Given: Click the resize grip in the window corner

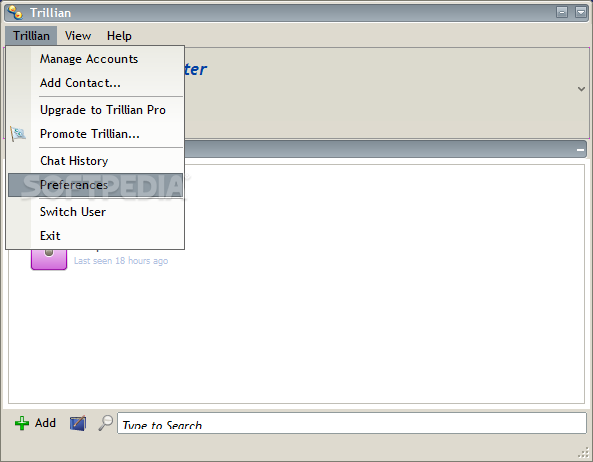Looking at the screenshot, I should [584, 453].
